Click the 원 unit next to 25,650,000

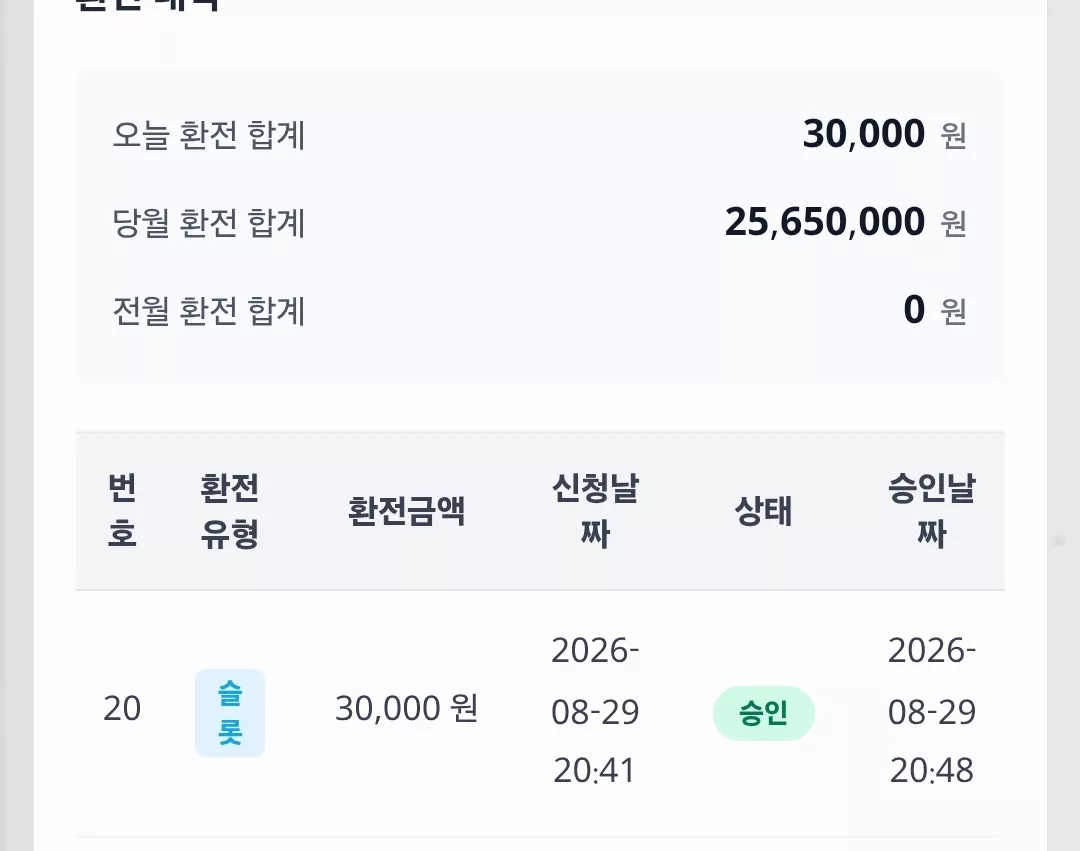953,223
